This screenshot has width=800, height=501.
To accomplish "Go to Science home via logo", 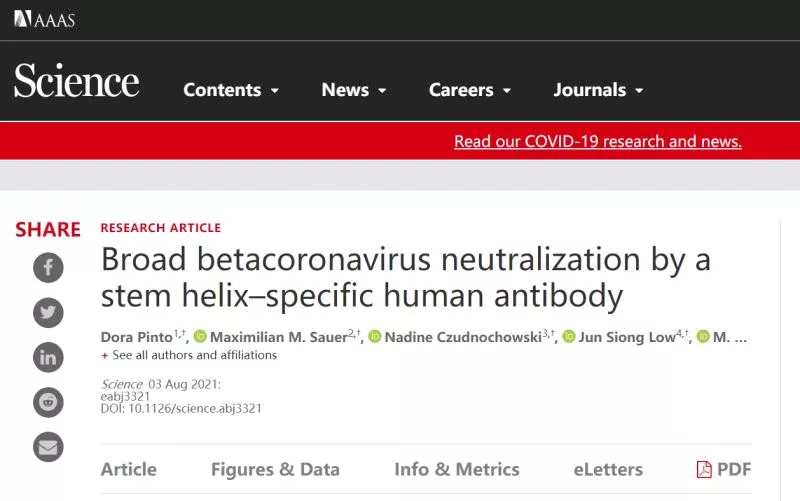I will click(77, 81).
